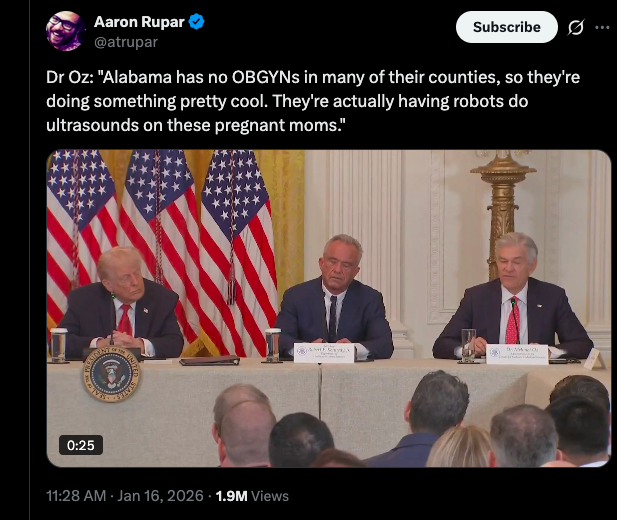Click the water glass beside the seal
This screenshot has height=520, width=617.
(58, 345)
